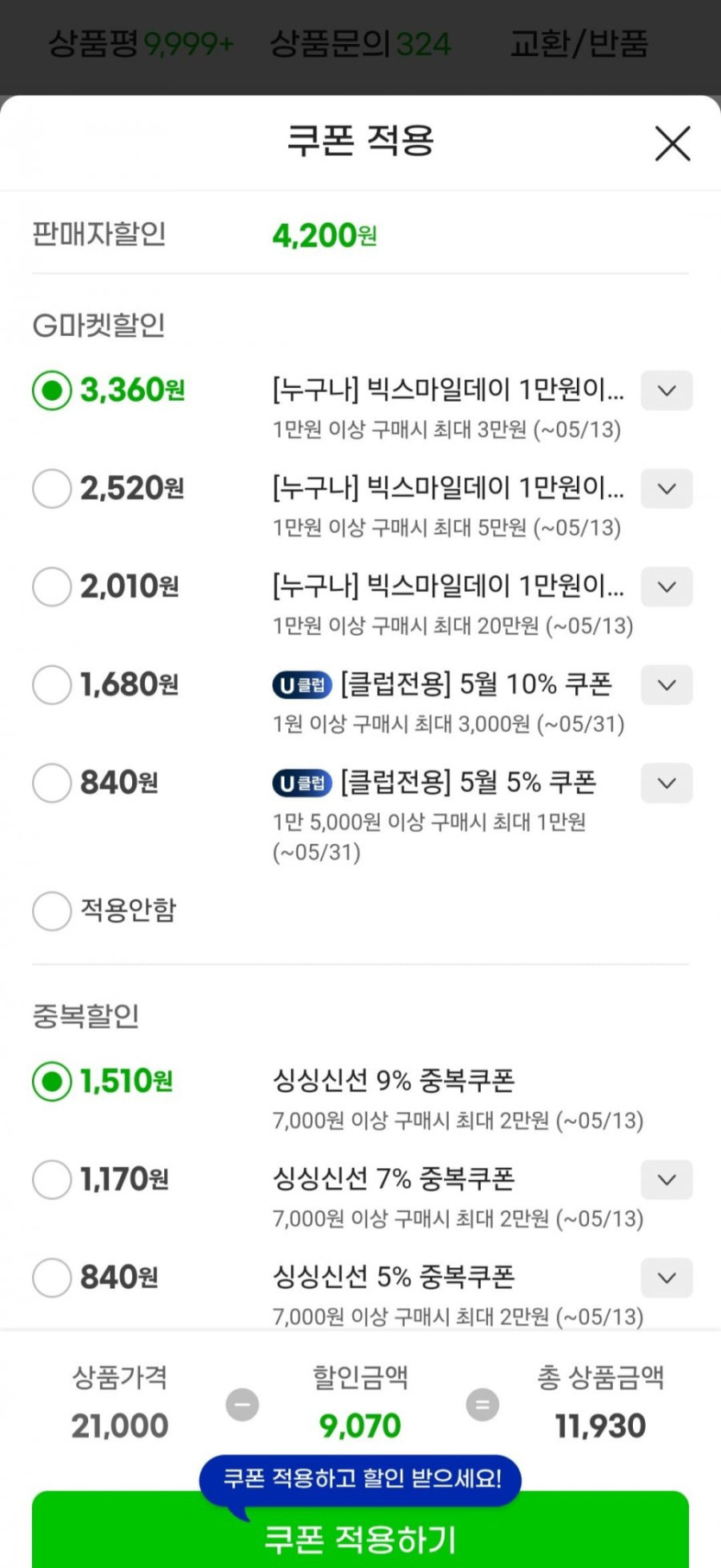Select the 1,510원 싱싱신선 9% coupon
721x1568 pixels.
point(52,1081)
